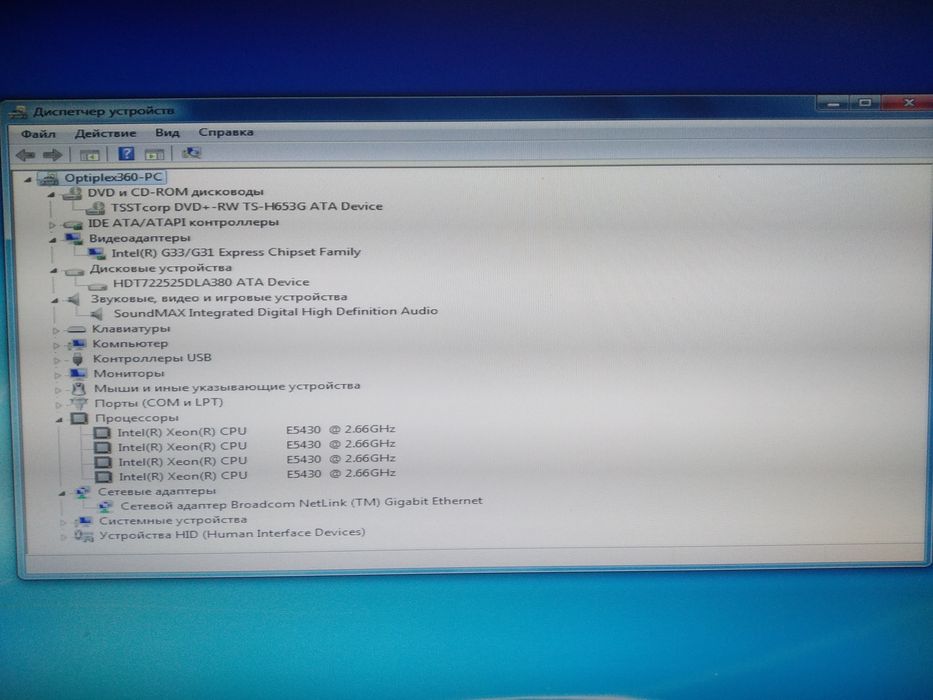Click the DVD и CD-ROM drive icon
Image resolution: width=933 pixels, height=700 pixels.
click(73, 193)
